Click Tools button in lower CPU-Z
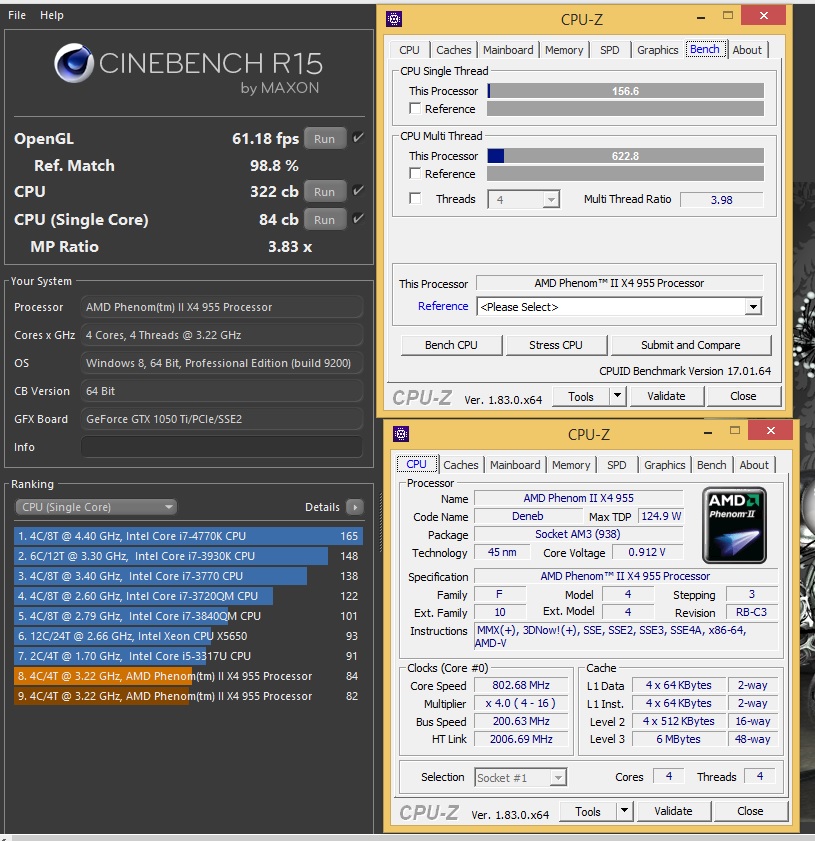Image resolution: width=815 pixels, height=841 pixels. (x=588, y=812)
